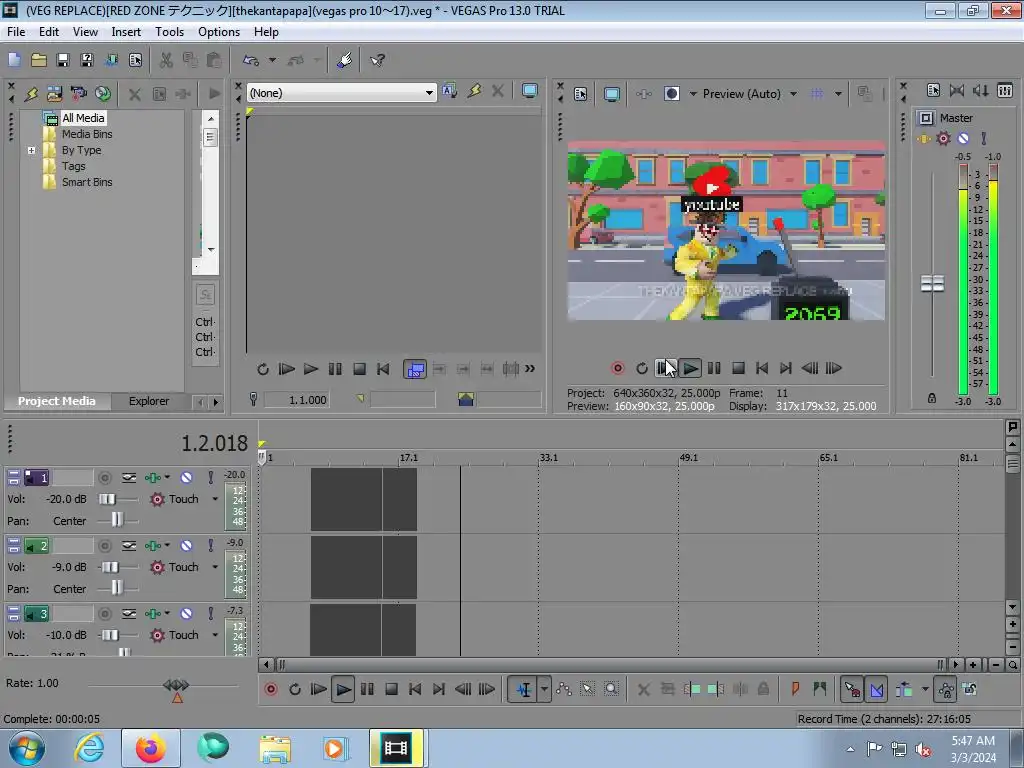The image size is (1024, 768).
Task: Select the Project Media tab
Action: tap(57, 401)
